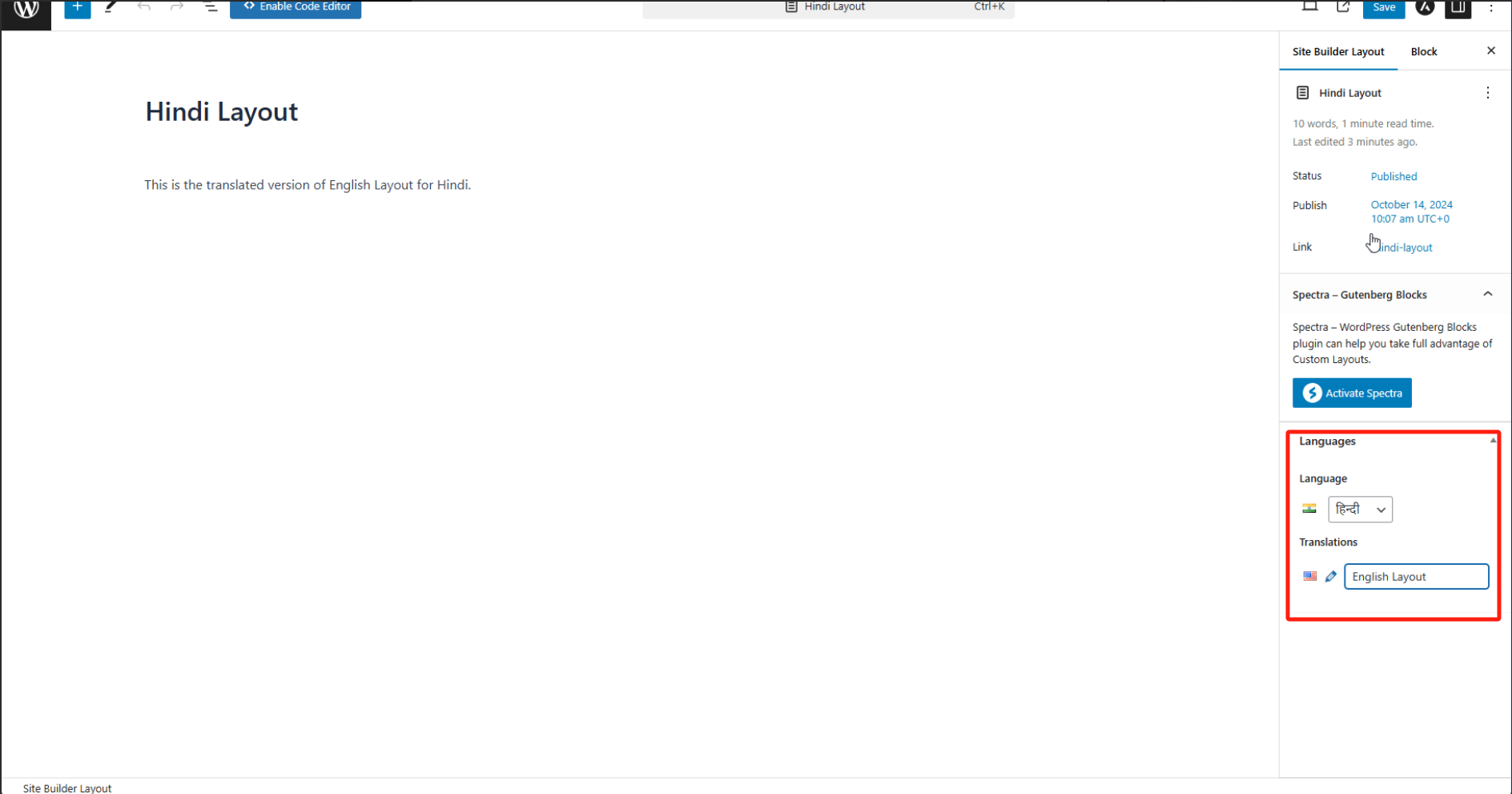This screenshot has height=794, width=1512.
Task: Toggle the settings sidebar icon
Action: (1458, 9)
